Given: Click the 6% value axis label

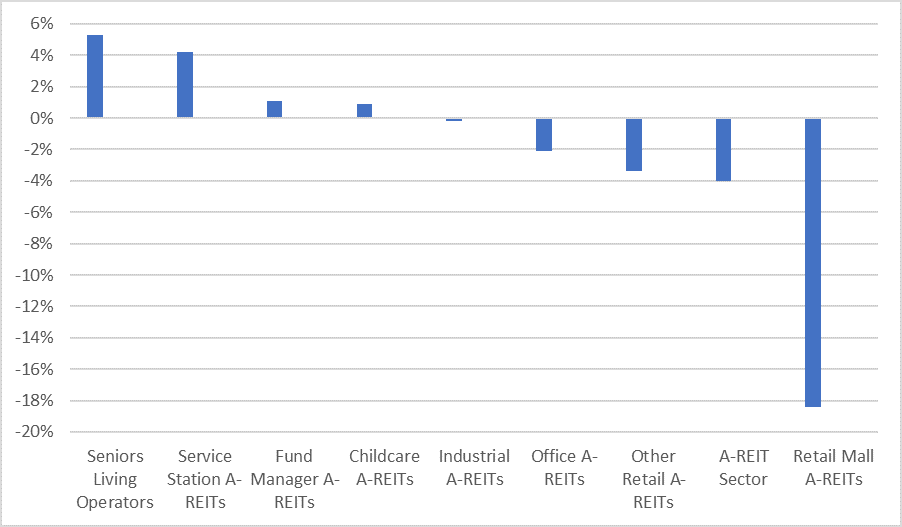Looking at the screenshot, I should 40,24.
